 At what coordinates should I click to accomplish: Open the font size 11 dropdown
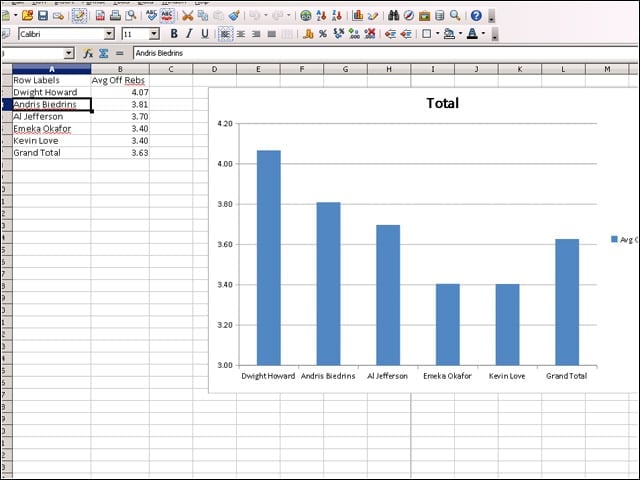click(154, 34)
